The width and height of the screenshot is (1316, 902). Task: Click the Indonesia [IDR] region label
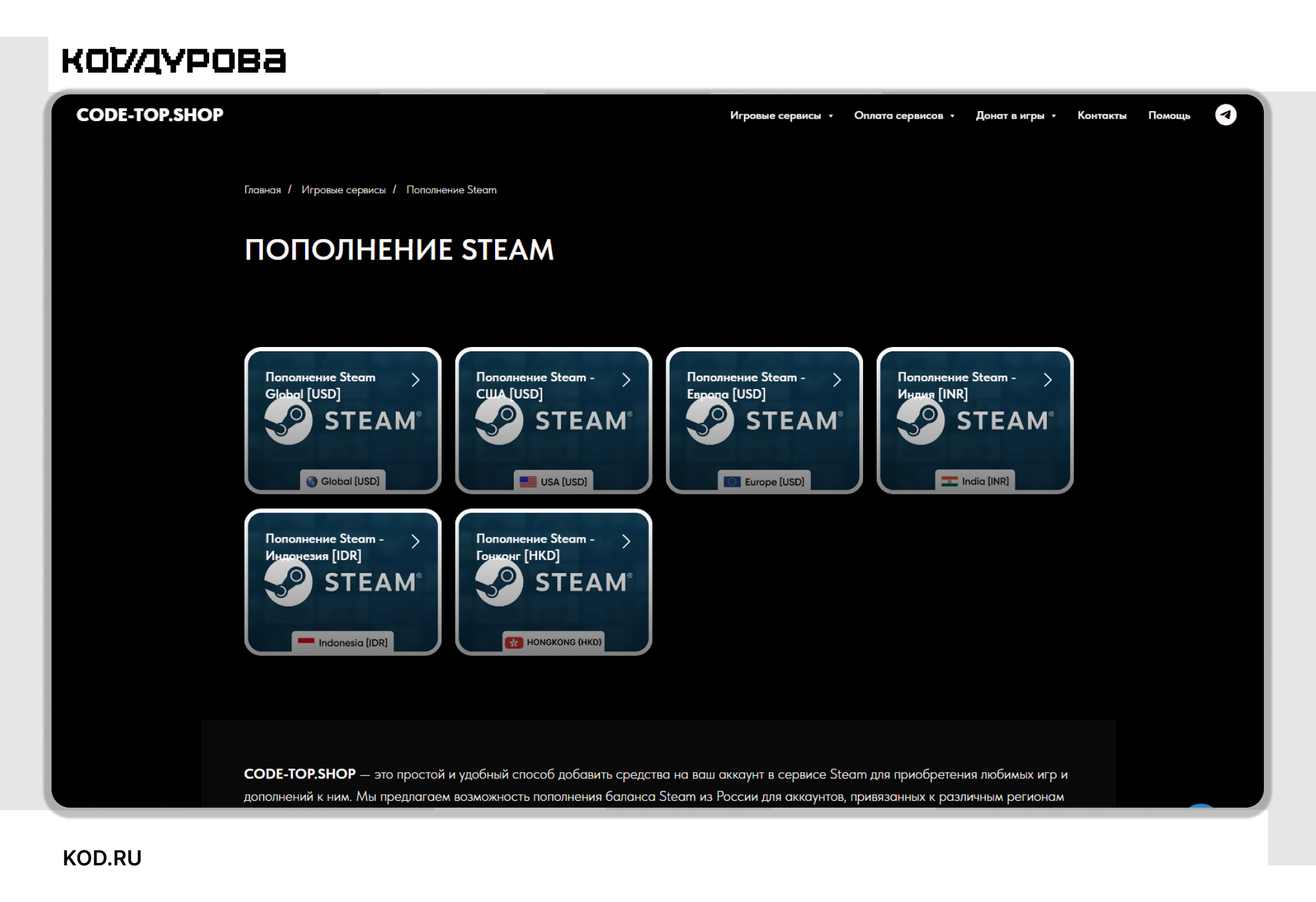[353, 643]
